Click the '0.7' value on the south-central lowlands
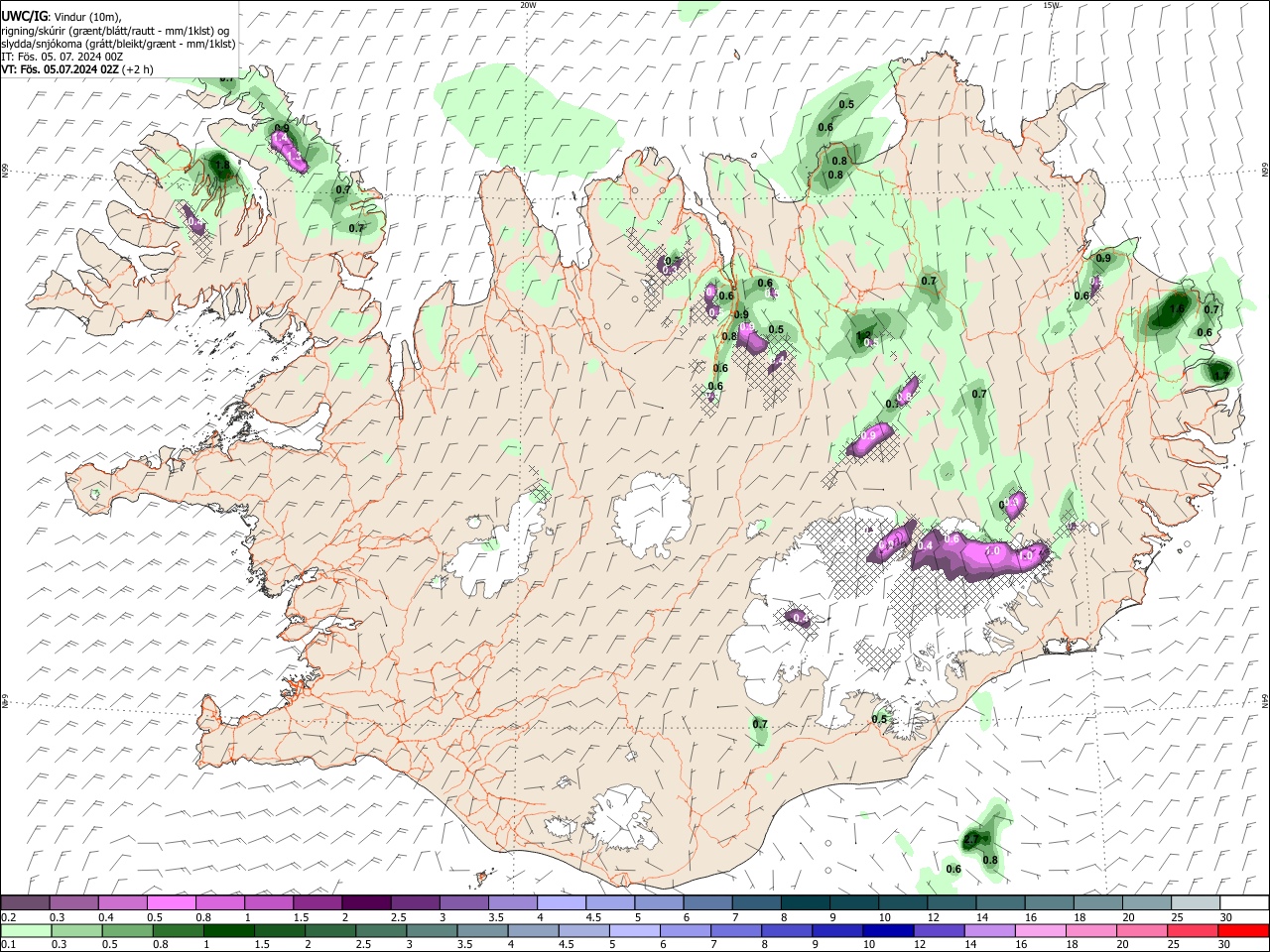Screen dimensions: 1270x952 [760, 724]
